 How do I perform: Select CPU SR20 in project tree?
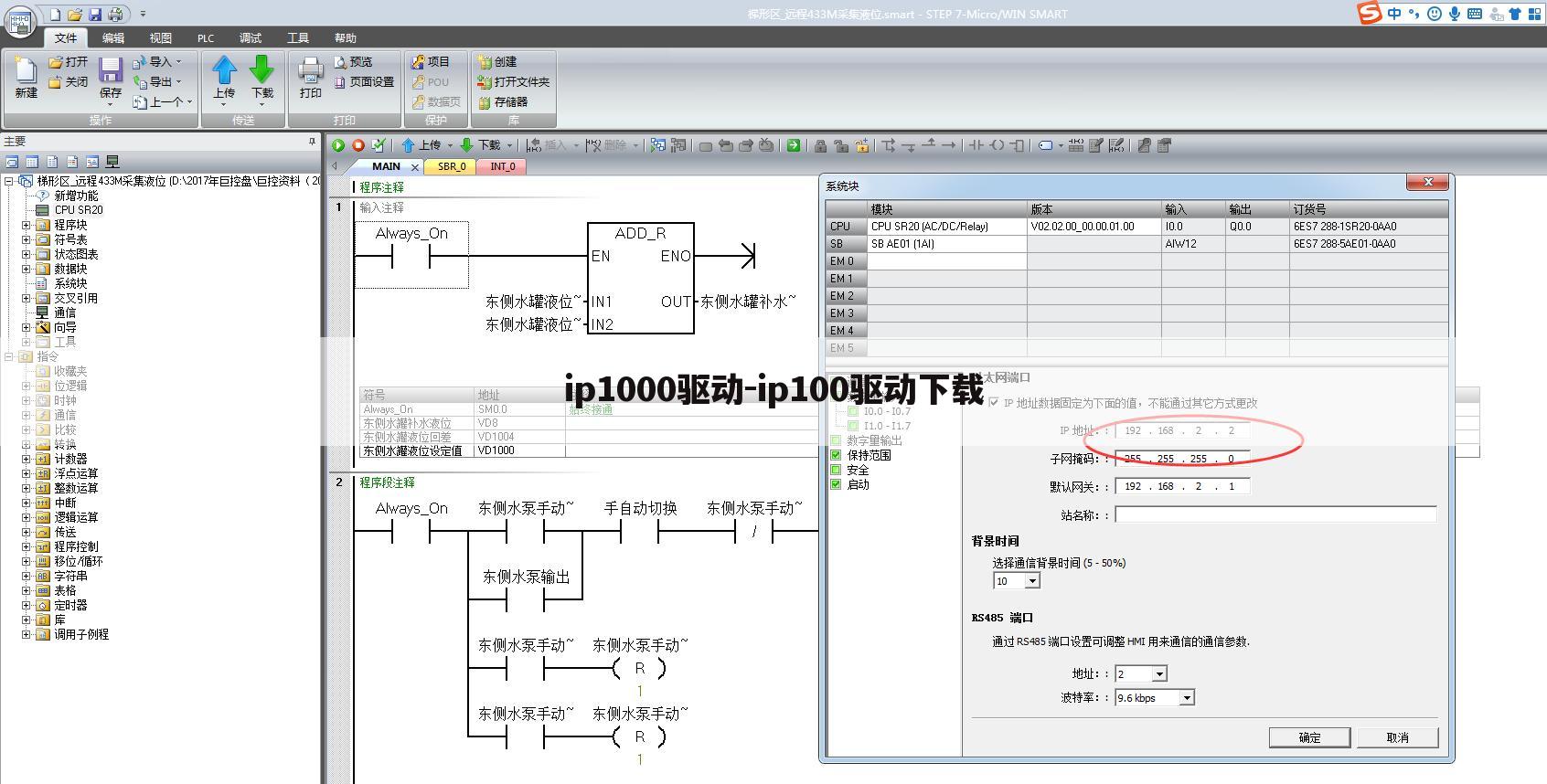click(79, 210)
